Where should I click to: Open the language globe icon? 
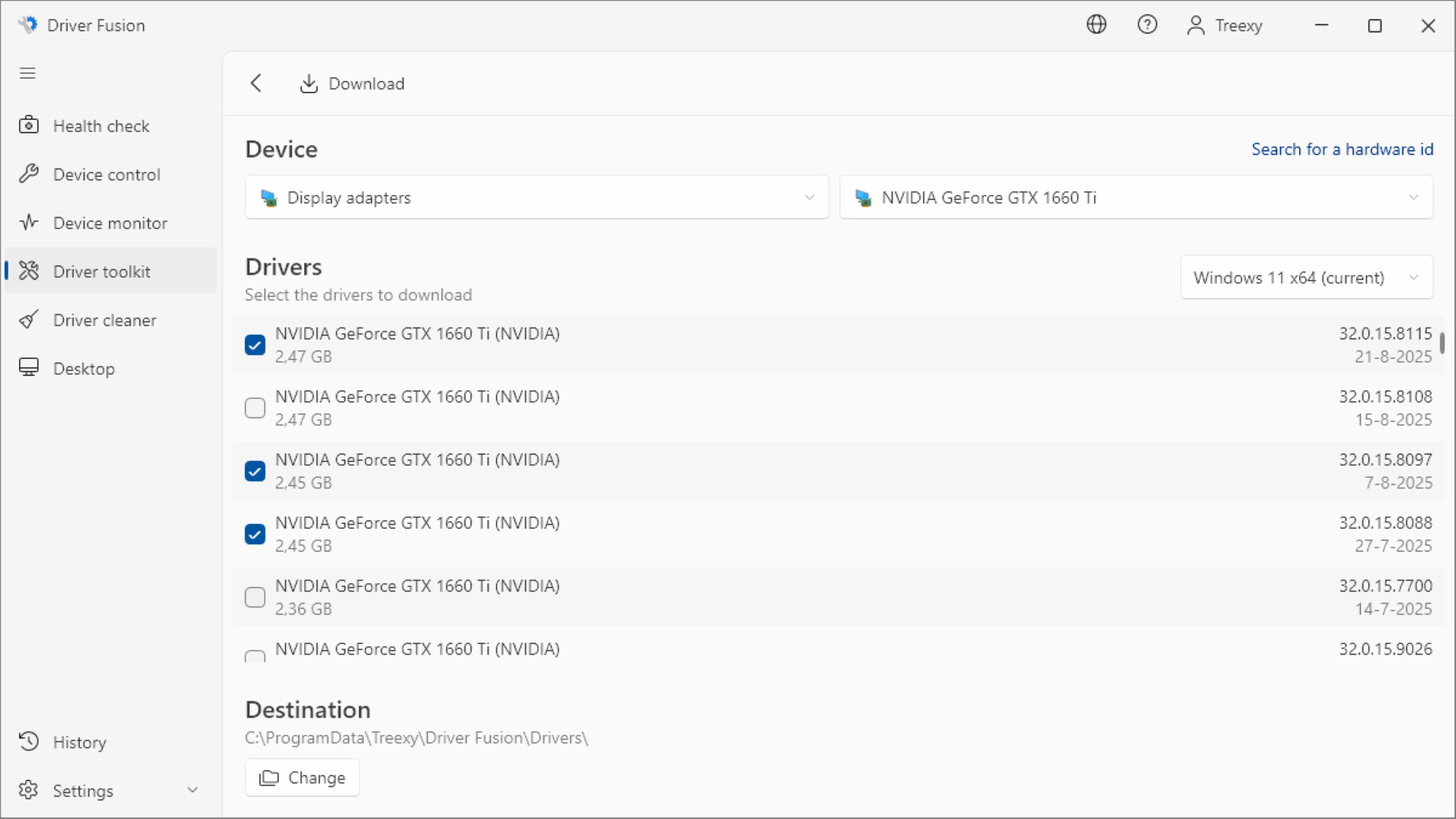(1097, 24)
